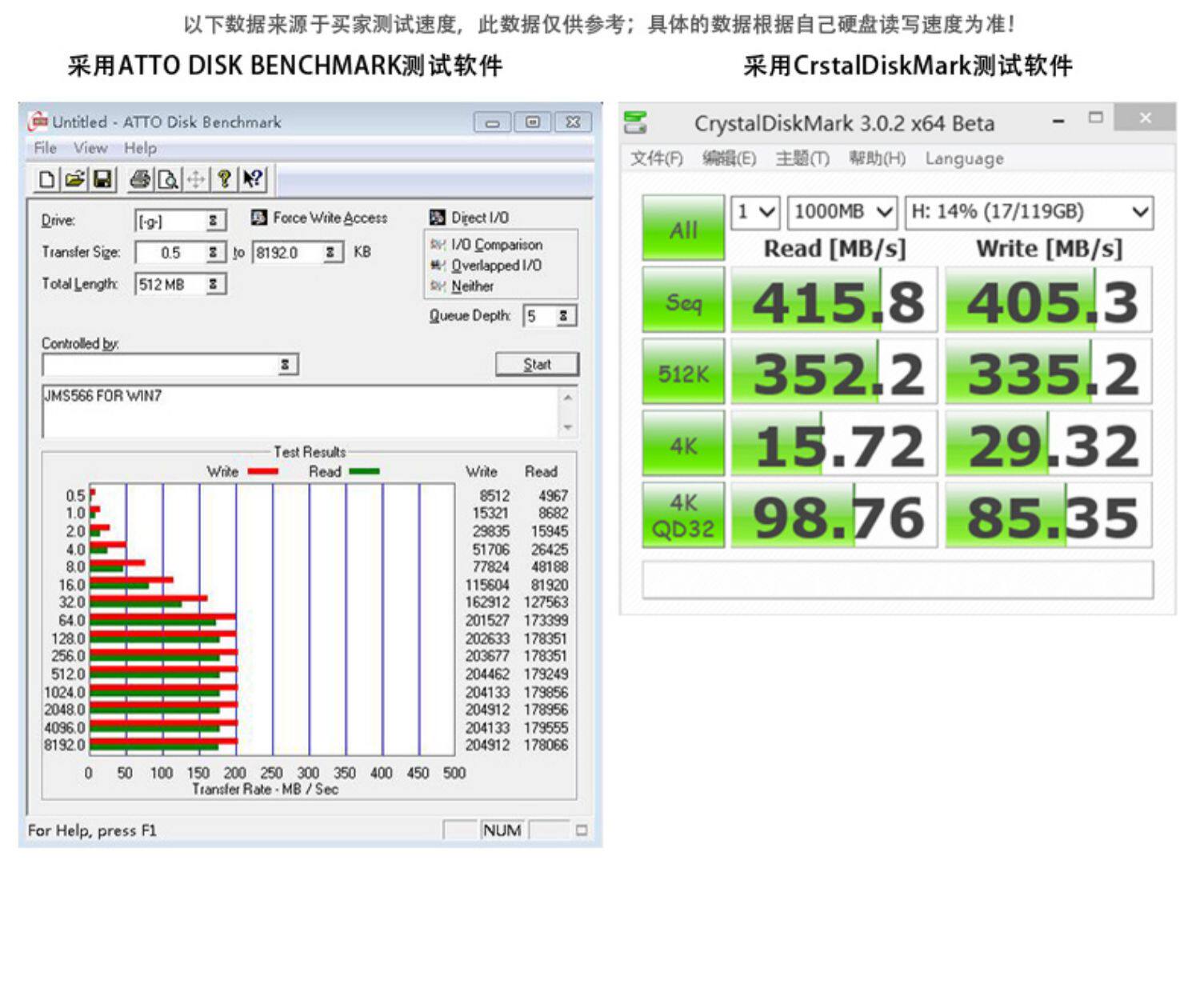Image resolution: width=1200 pixels, height=1008 pixels.
Task: Click the red Write legend swatch
Action: click(x=263, y=472)
